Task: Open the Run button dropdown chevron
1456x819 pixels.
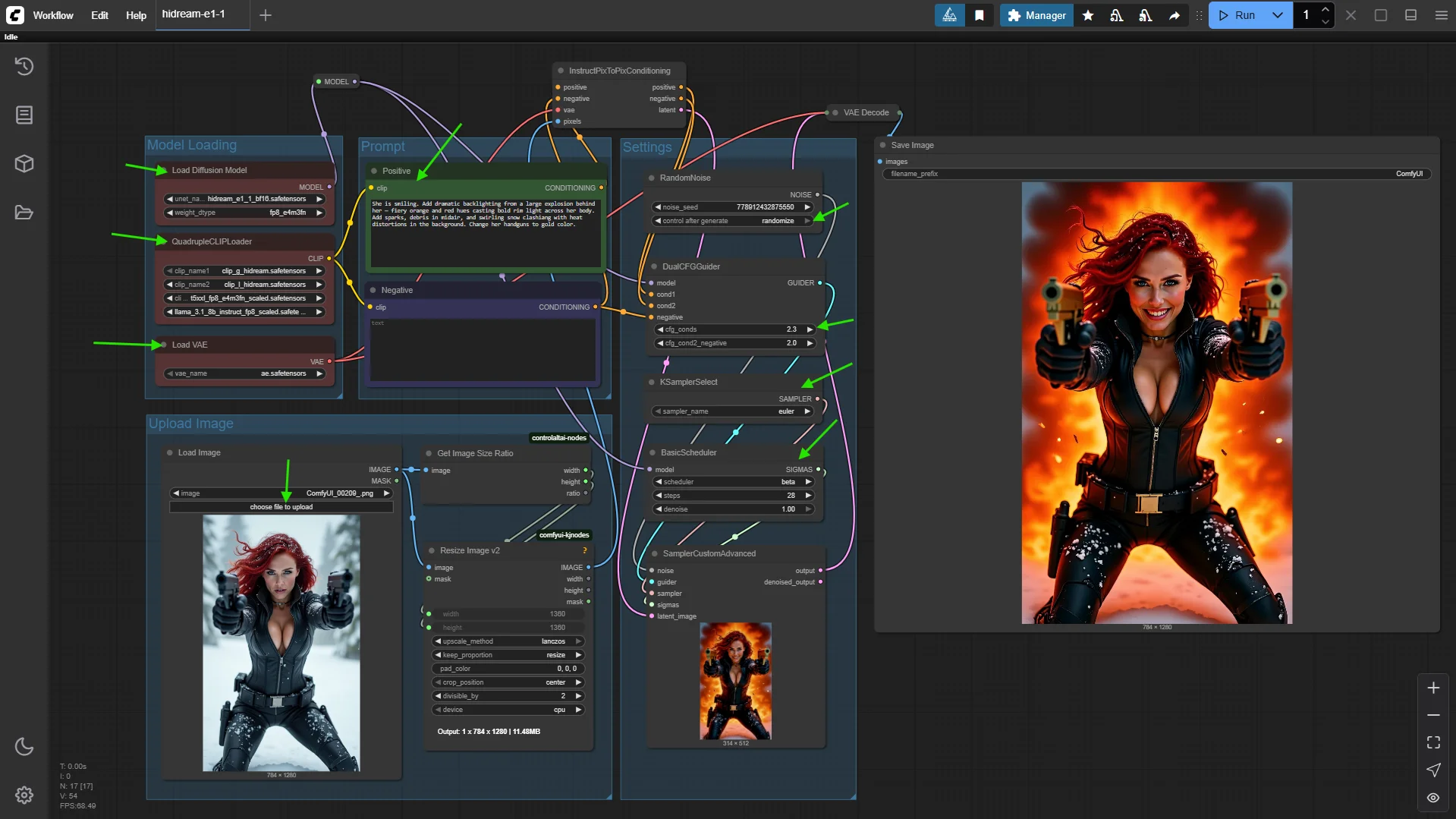Action: pyautogui.click(x=1278, y=15)
